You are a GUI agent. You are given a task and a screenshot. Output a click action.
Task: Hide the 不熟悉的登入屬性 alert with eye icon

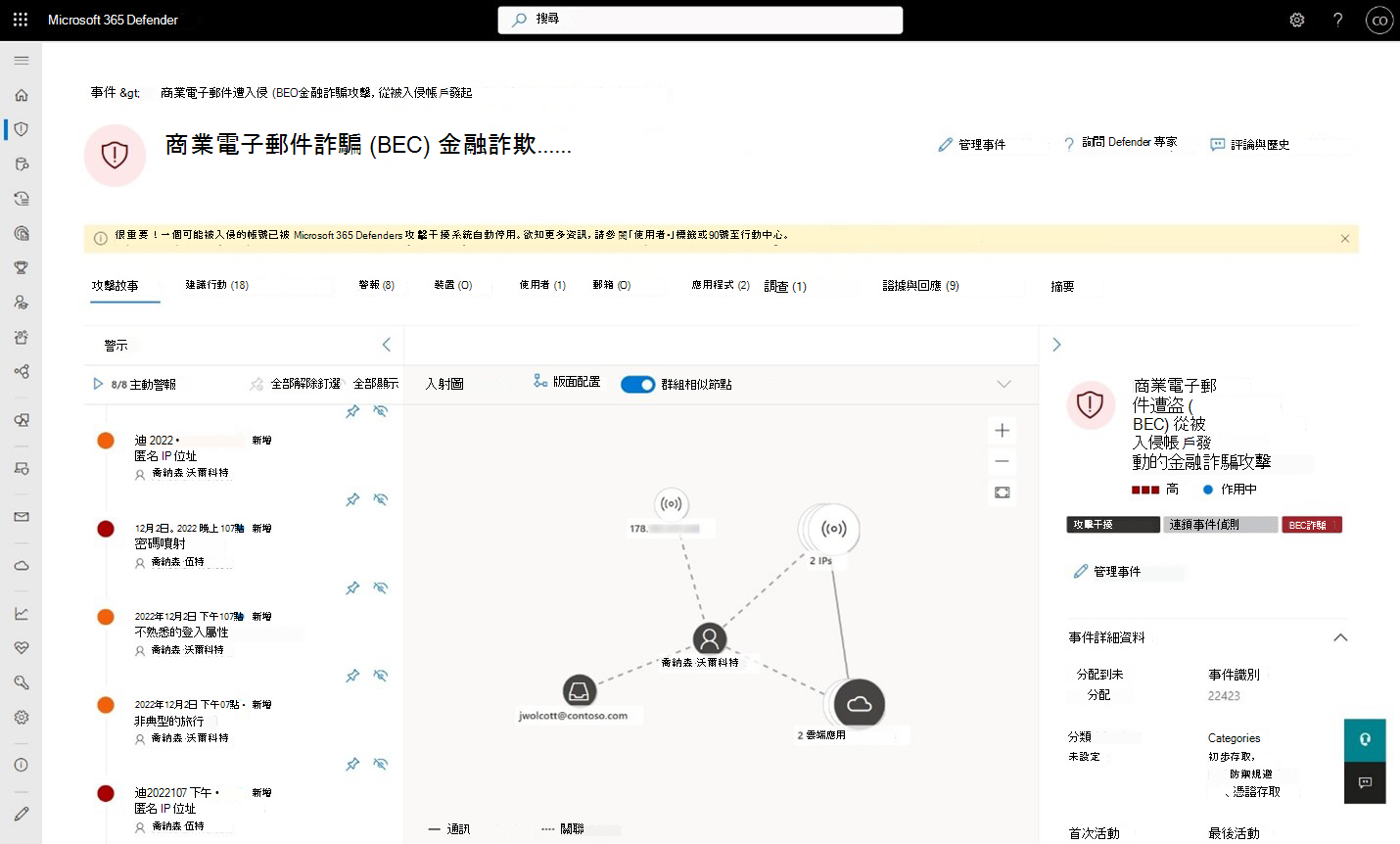[x=381, y=587]
